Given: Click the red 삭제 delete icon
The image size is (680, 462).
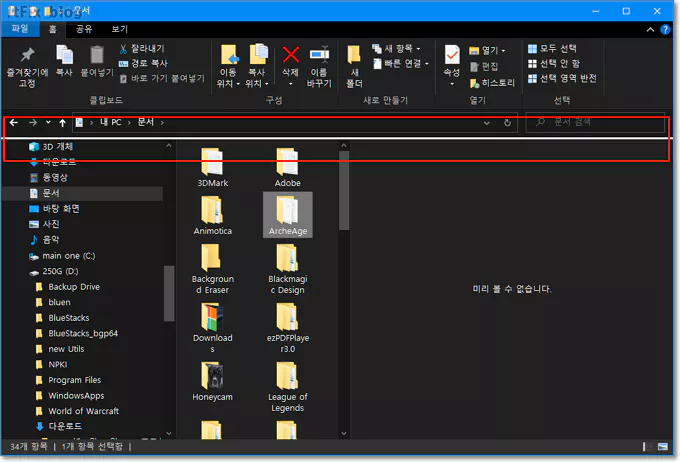Looking at the screenshot, I should coord(290,56).
